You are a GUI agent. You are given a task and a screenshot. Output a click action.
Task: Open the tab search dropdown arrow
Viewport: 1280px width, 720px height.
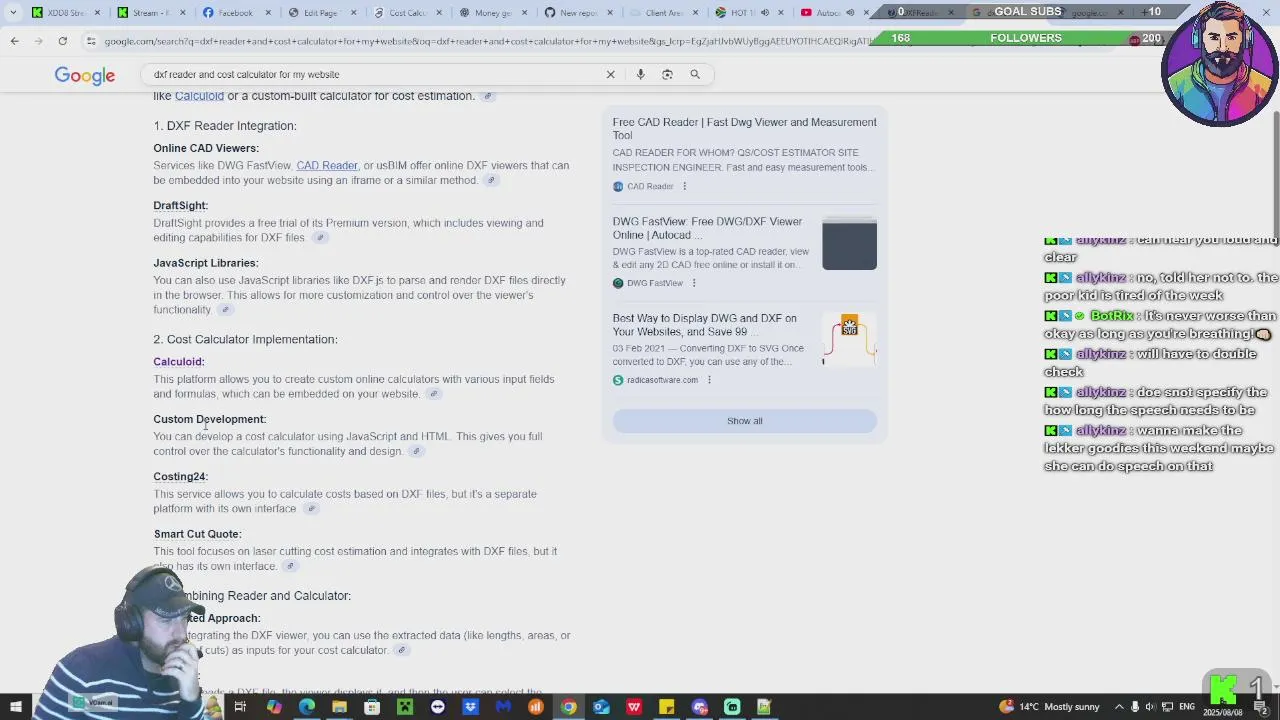coord(13,13)
